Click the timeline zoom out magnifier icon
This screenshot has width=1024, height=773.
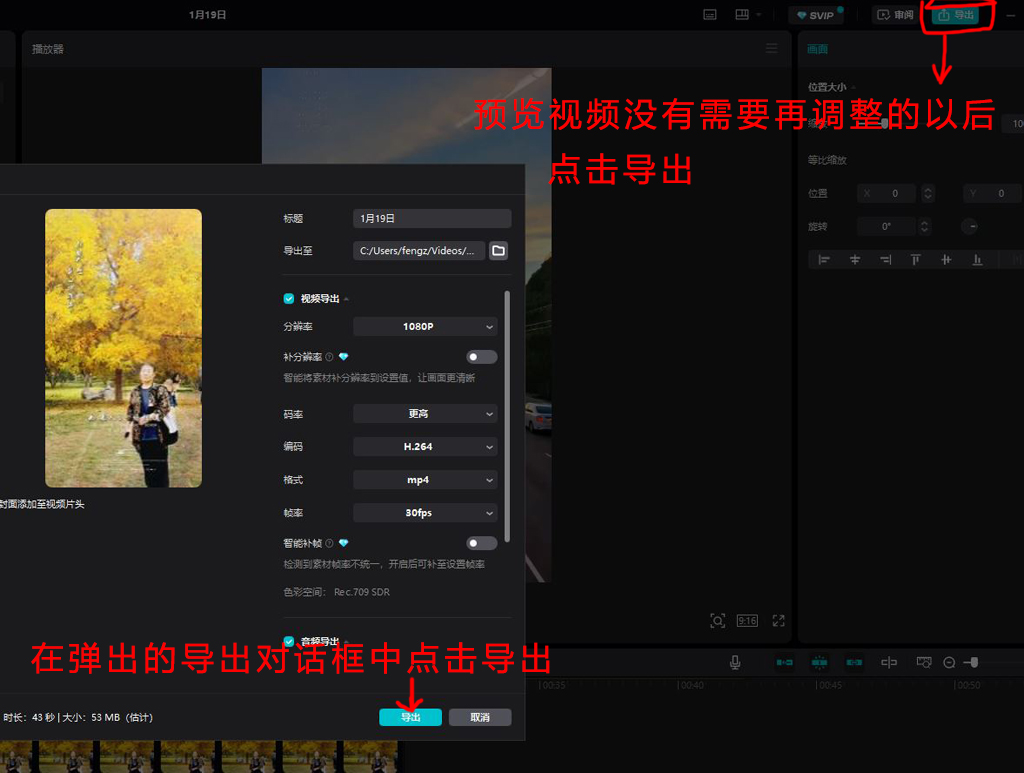tap(949, 662)
